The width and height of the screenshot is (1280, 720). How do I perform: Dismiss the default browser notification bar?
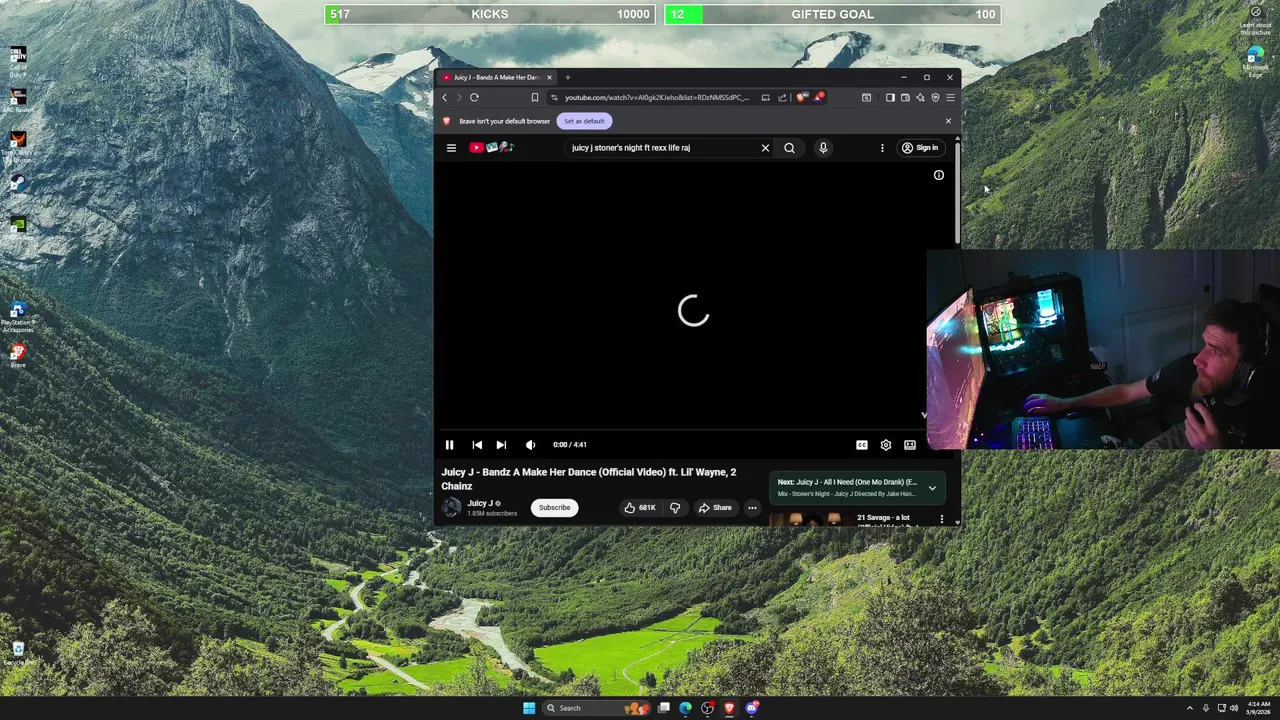tap(948, 121)
